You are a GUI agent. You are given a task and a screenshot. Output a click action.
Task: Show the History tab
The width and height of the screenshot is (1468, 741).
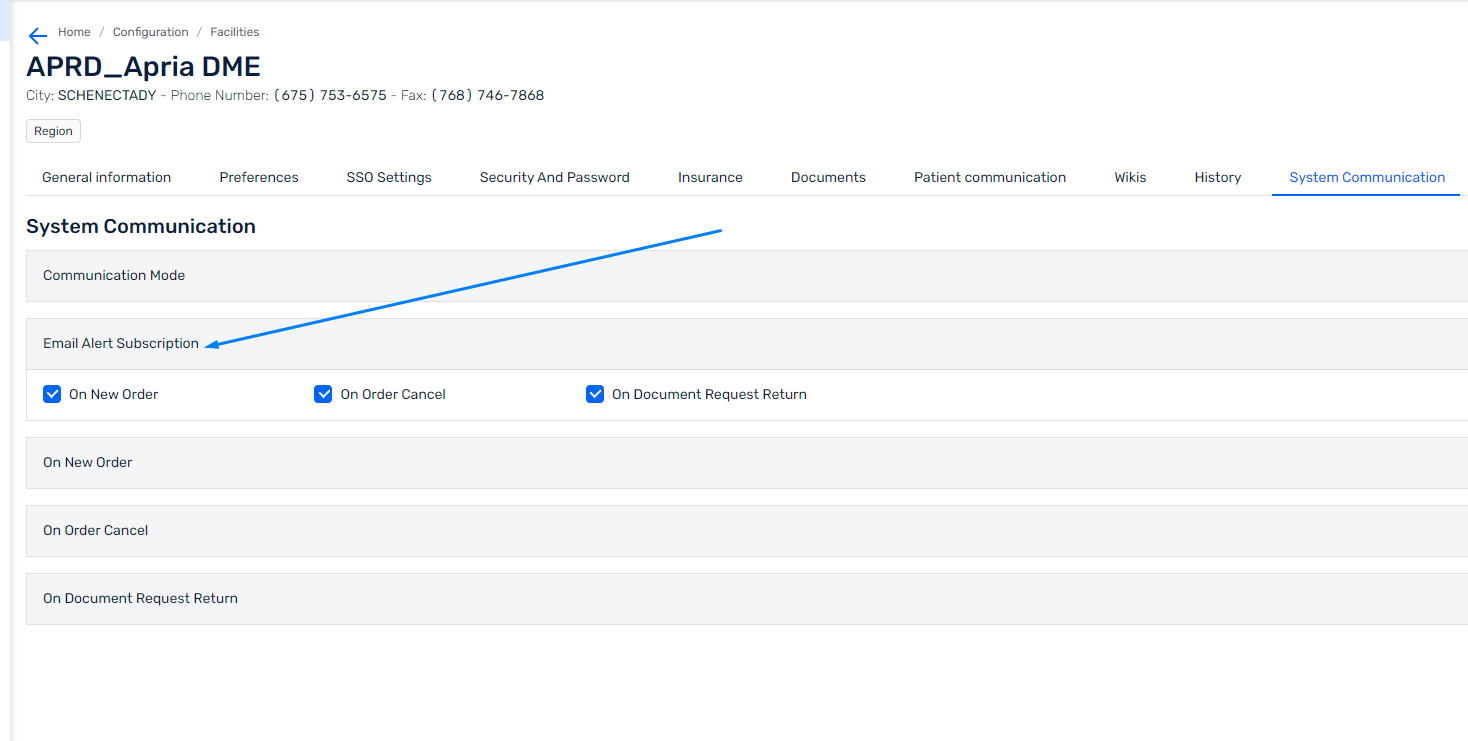(1217, 177)
